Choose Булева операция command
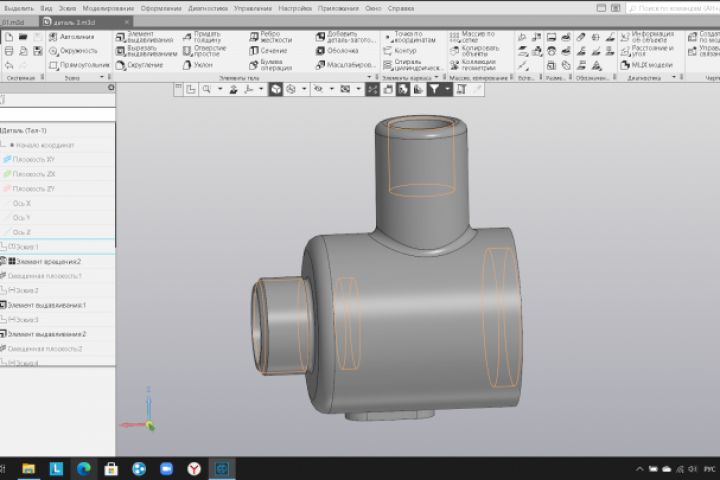The width and height of the screenshot is (720, 480). (x=270, y=65)
